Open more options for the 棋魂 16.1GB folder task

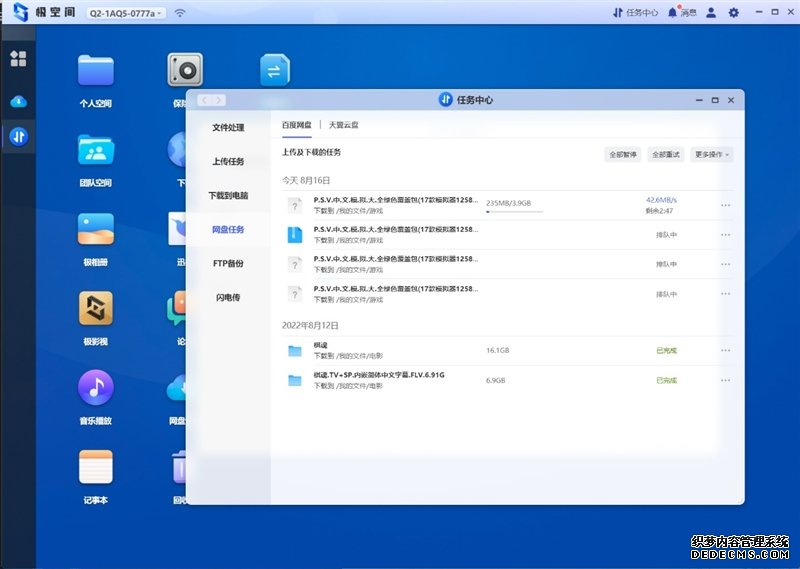pos(726,351)
